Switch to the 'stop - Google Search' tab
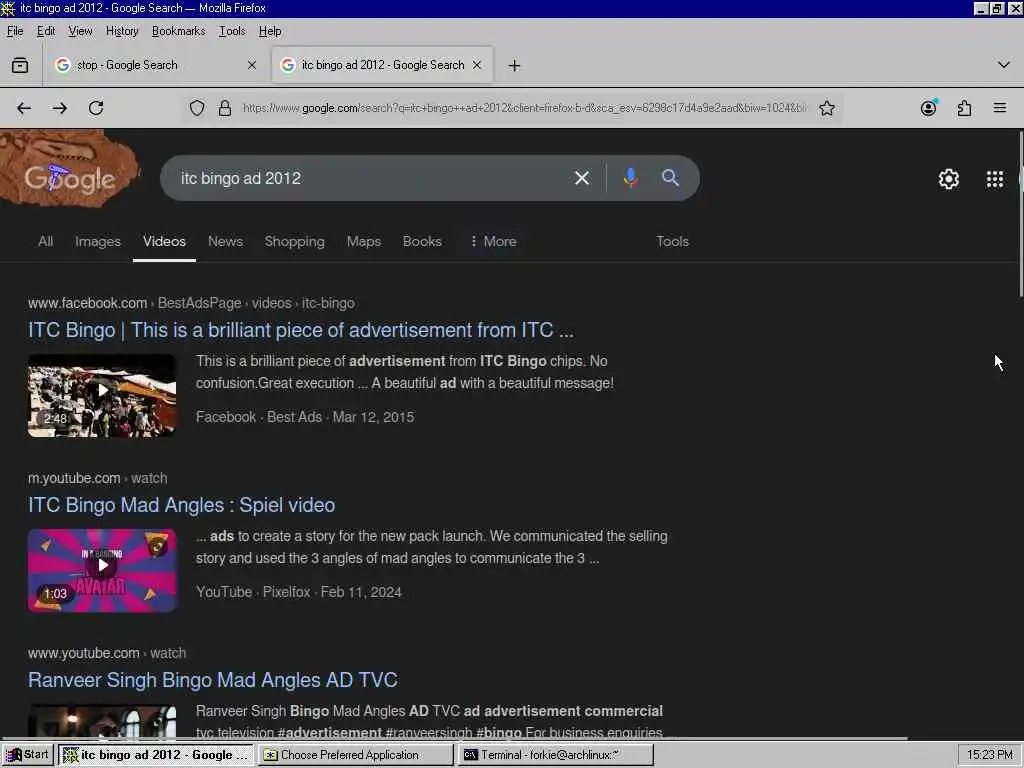The height and width of the screenshot is (768, 1024). click(x=156, y=65)
